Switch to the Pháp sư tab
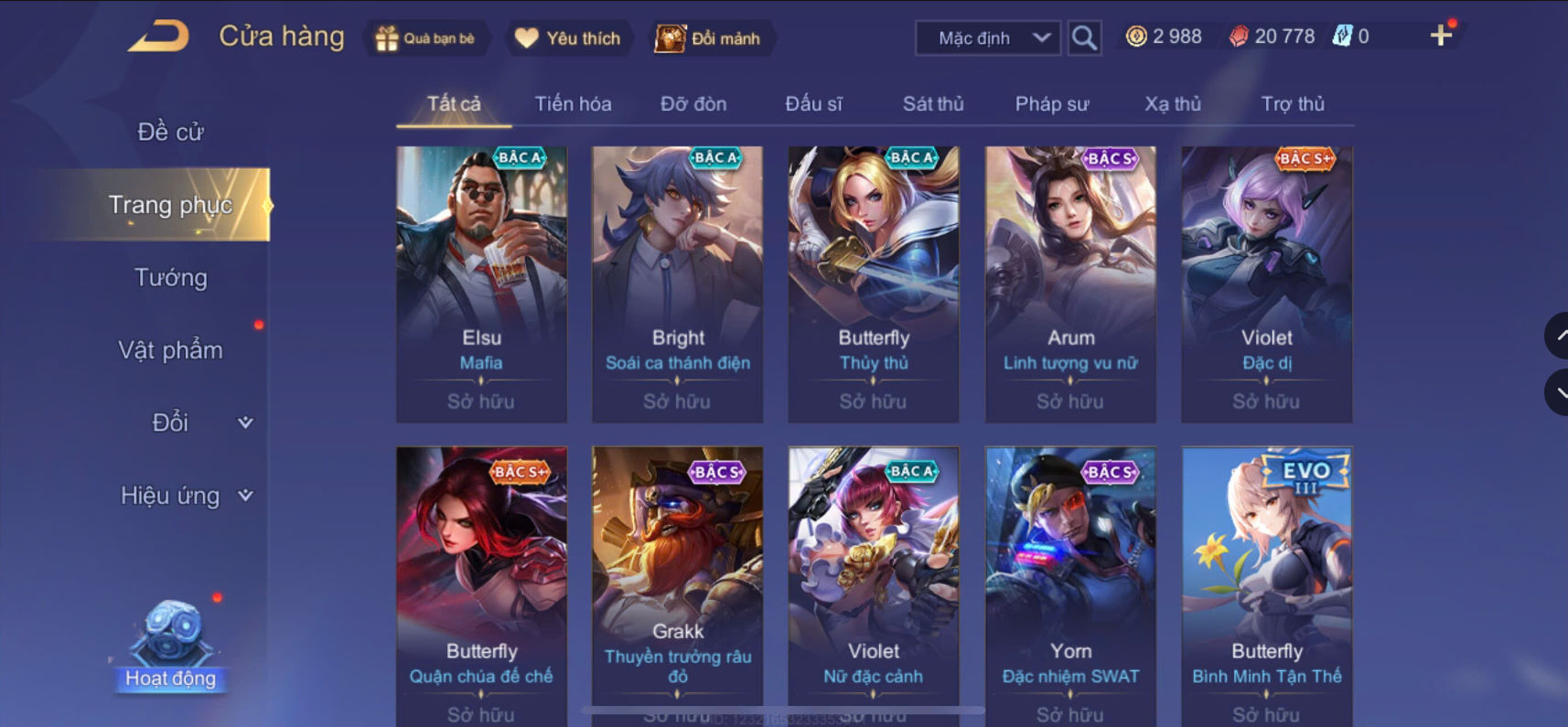The width and height of the screenshot is (1568, 727). (1052, 103)
